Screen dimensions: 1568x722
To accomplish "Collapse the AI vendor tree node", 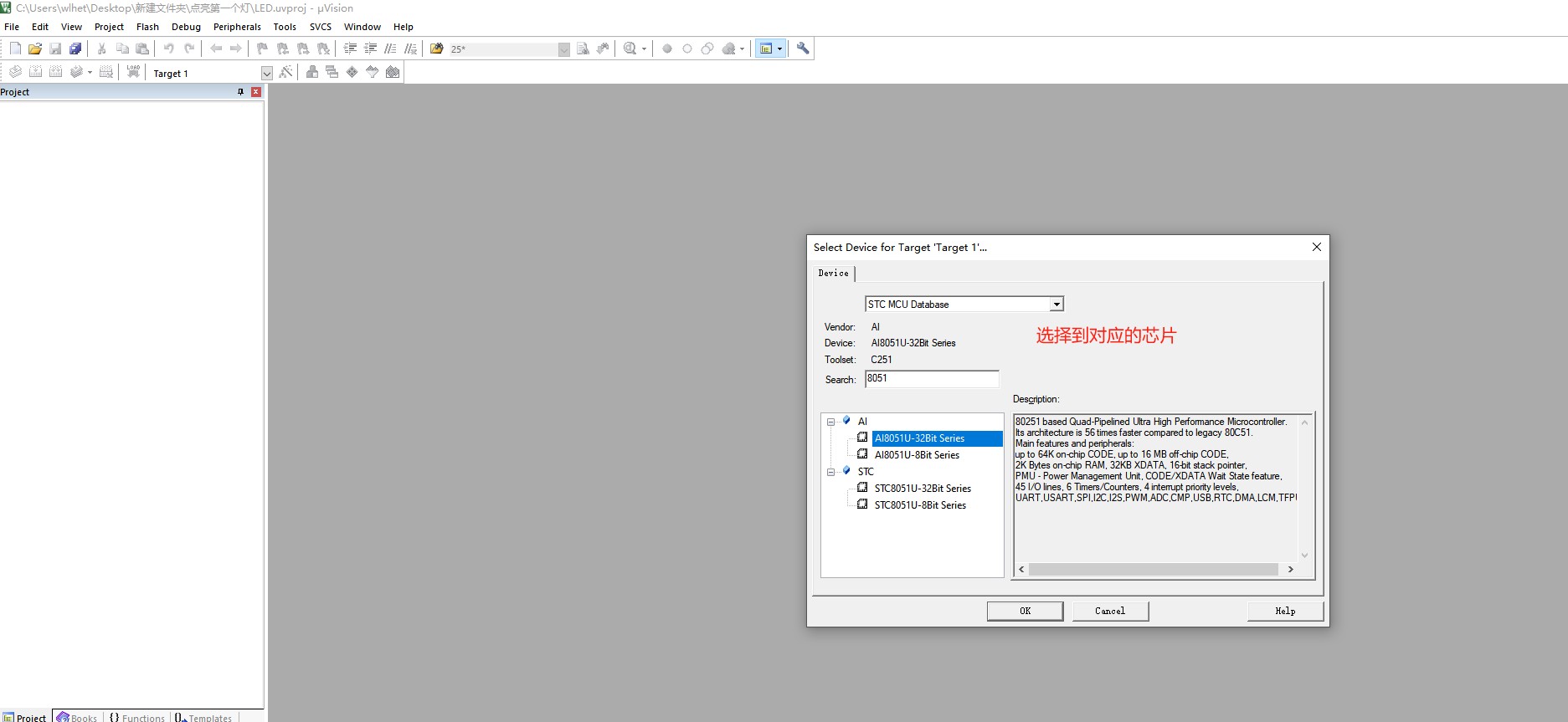I will 830,422.
